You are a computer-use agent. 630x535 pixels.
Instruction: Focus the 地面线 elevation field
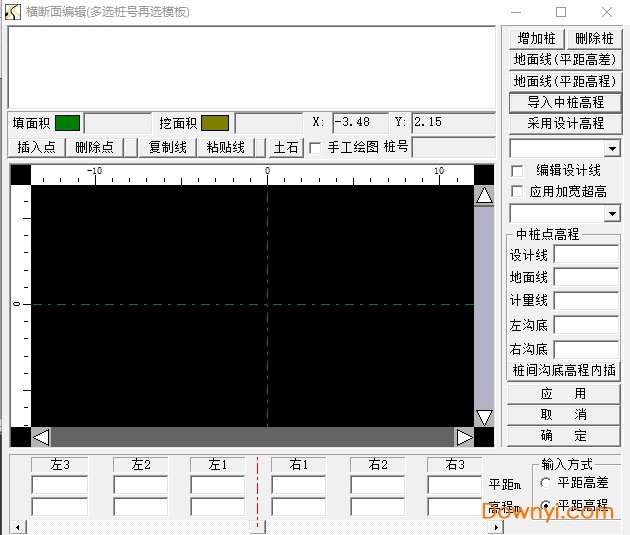tap(586, 277)
